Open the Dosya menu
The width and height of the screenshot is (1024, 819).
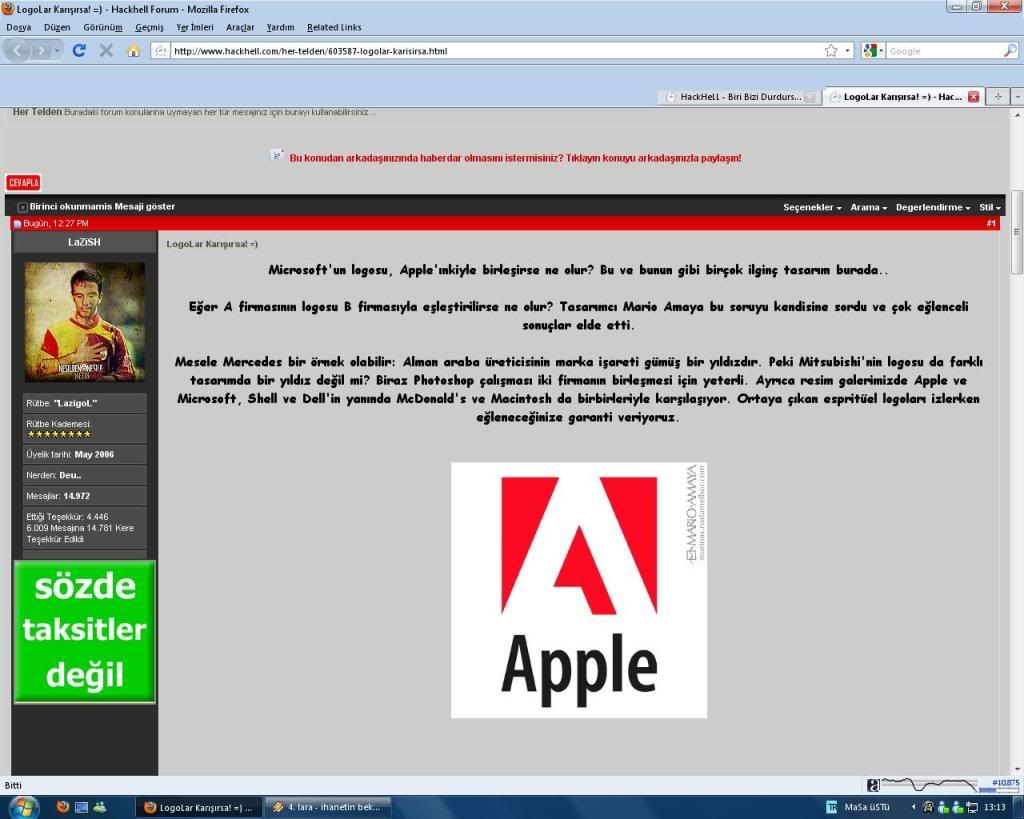click(x=19, y=27)
